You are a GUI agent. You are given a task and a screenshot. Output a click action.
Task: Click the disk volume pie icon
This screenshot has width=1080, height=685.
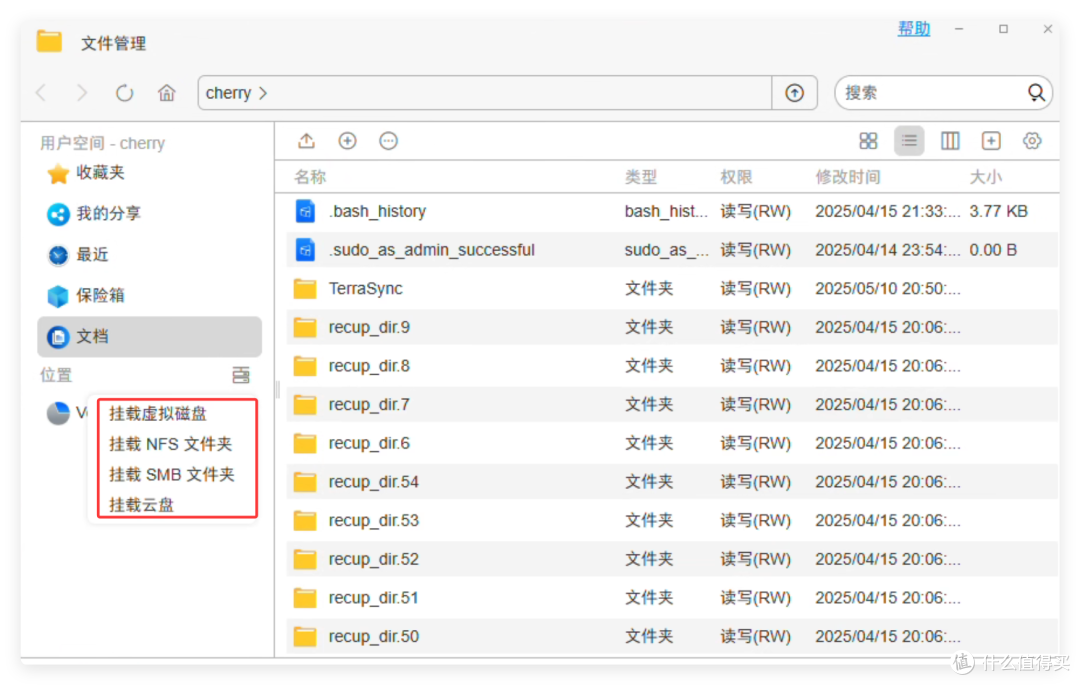tap(59, 413)
